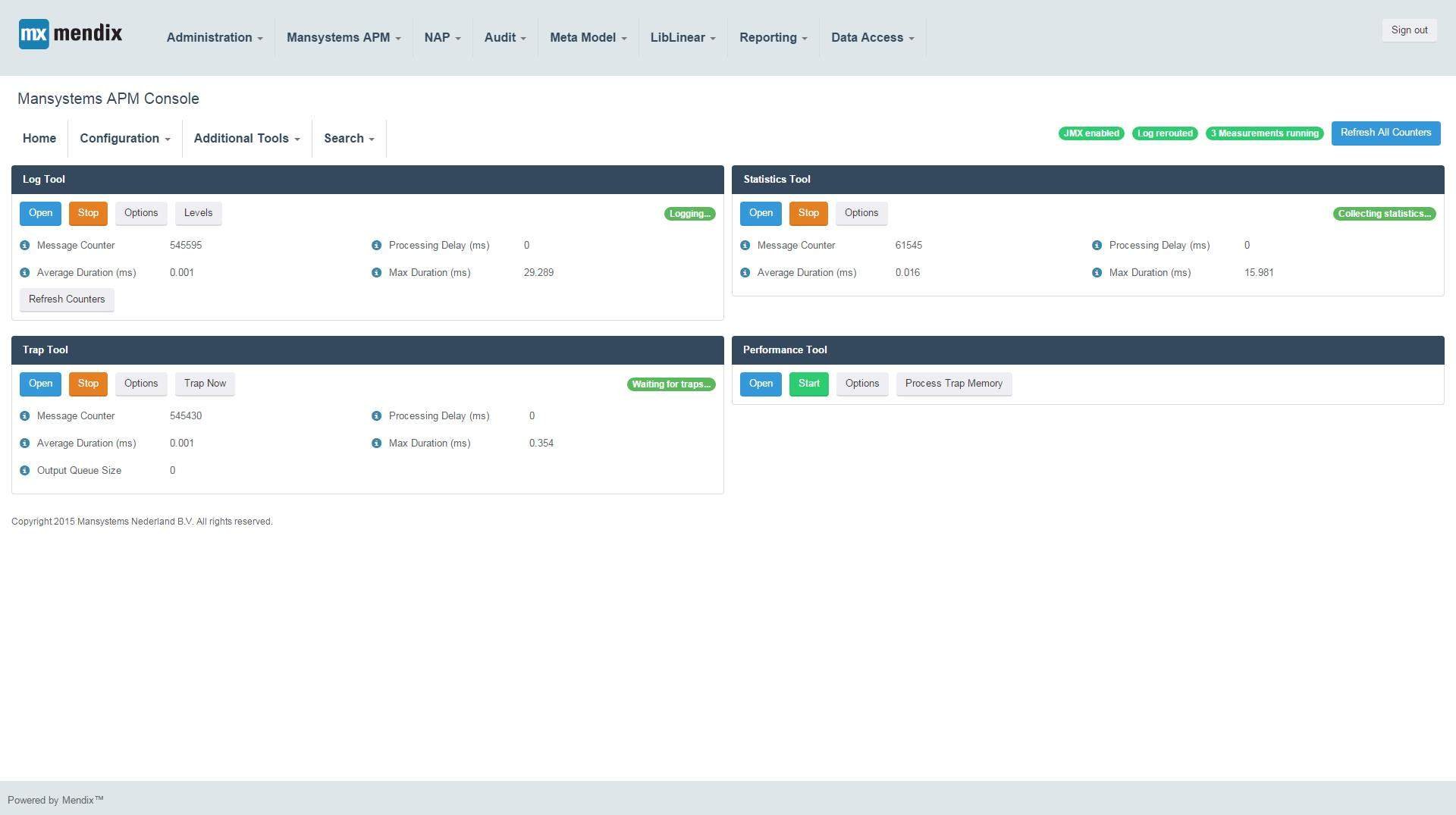This screenshot has height=815, width=1456.
Task: Click Log Tool message count 545595
Action: click(186, 246)
